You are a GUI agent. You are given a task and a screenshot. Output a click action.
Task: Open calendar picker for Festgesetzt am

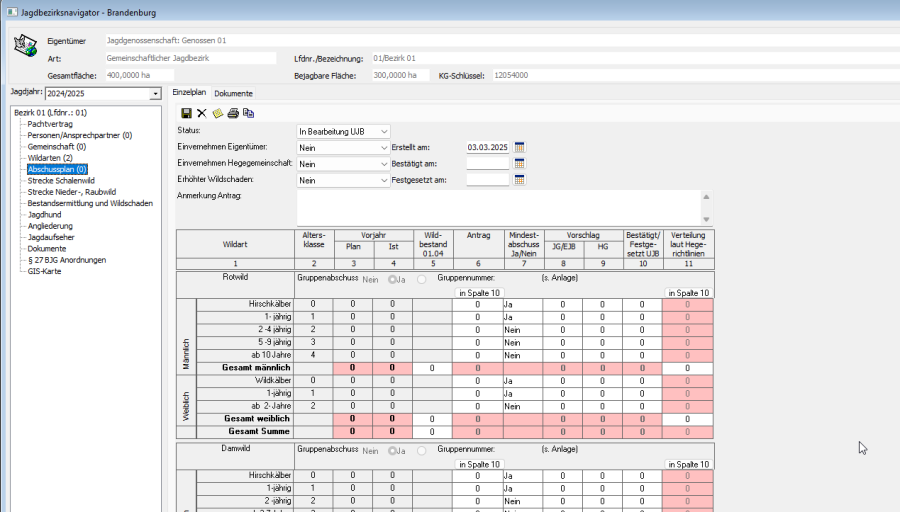pos(519,180)
